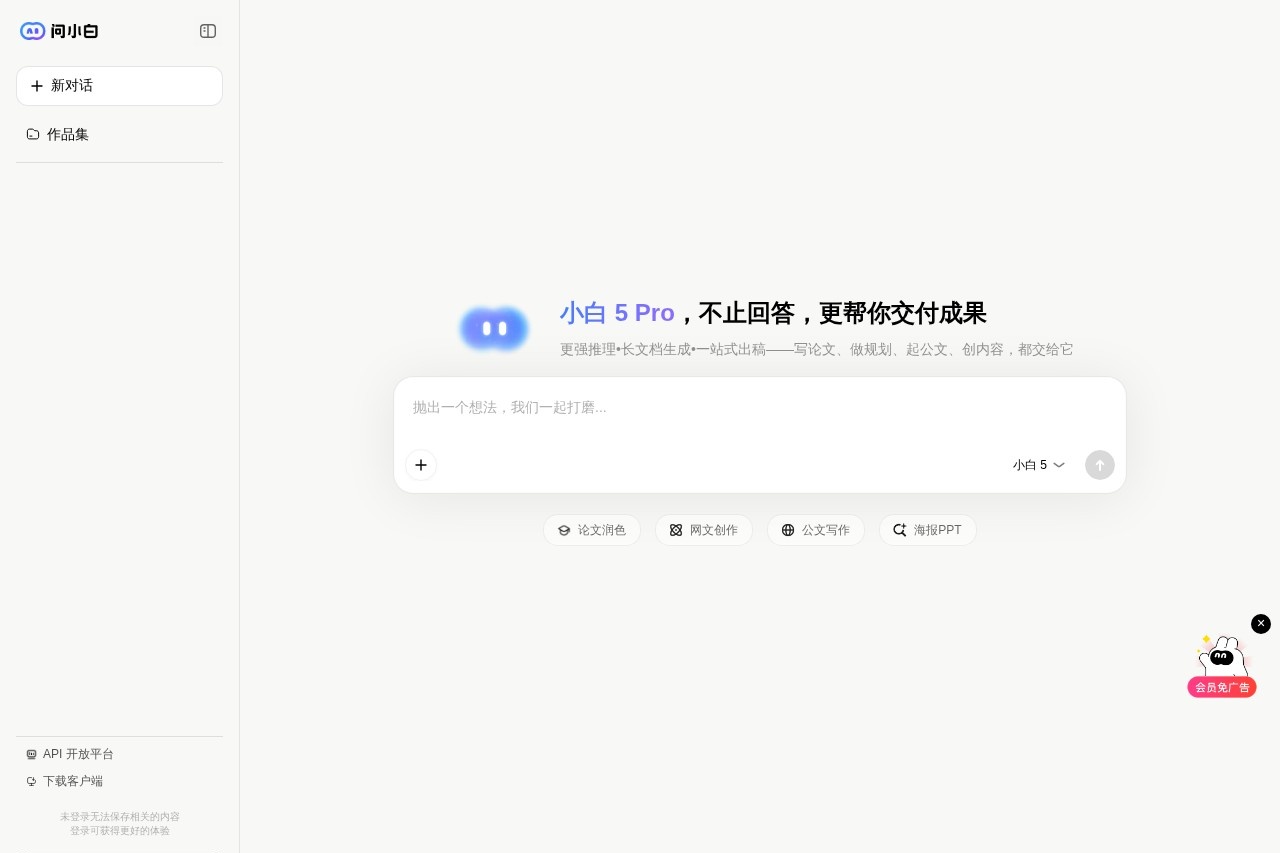The width and height of the screenshot is (1280, 853).
Task: Click the 未登录无法保存相关的内容 notice text
Action: click(x=119, y=817)
